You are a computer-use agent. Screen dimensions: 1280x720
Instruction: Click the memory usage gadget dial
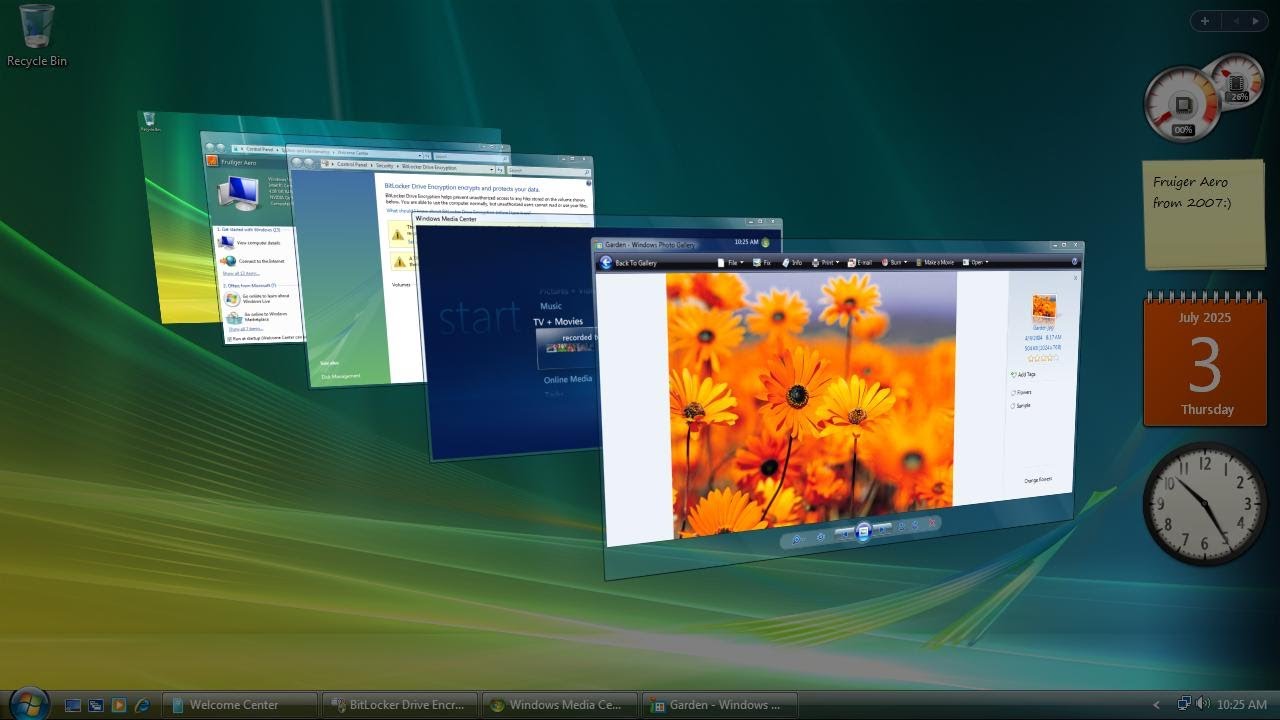[1238, 82]
